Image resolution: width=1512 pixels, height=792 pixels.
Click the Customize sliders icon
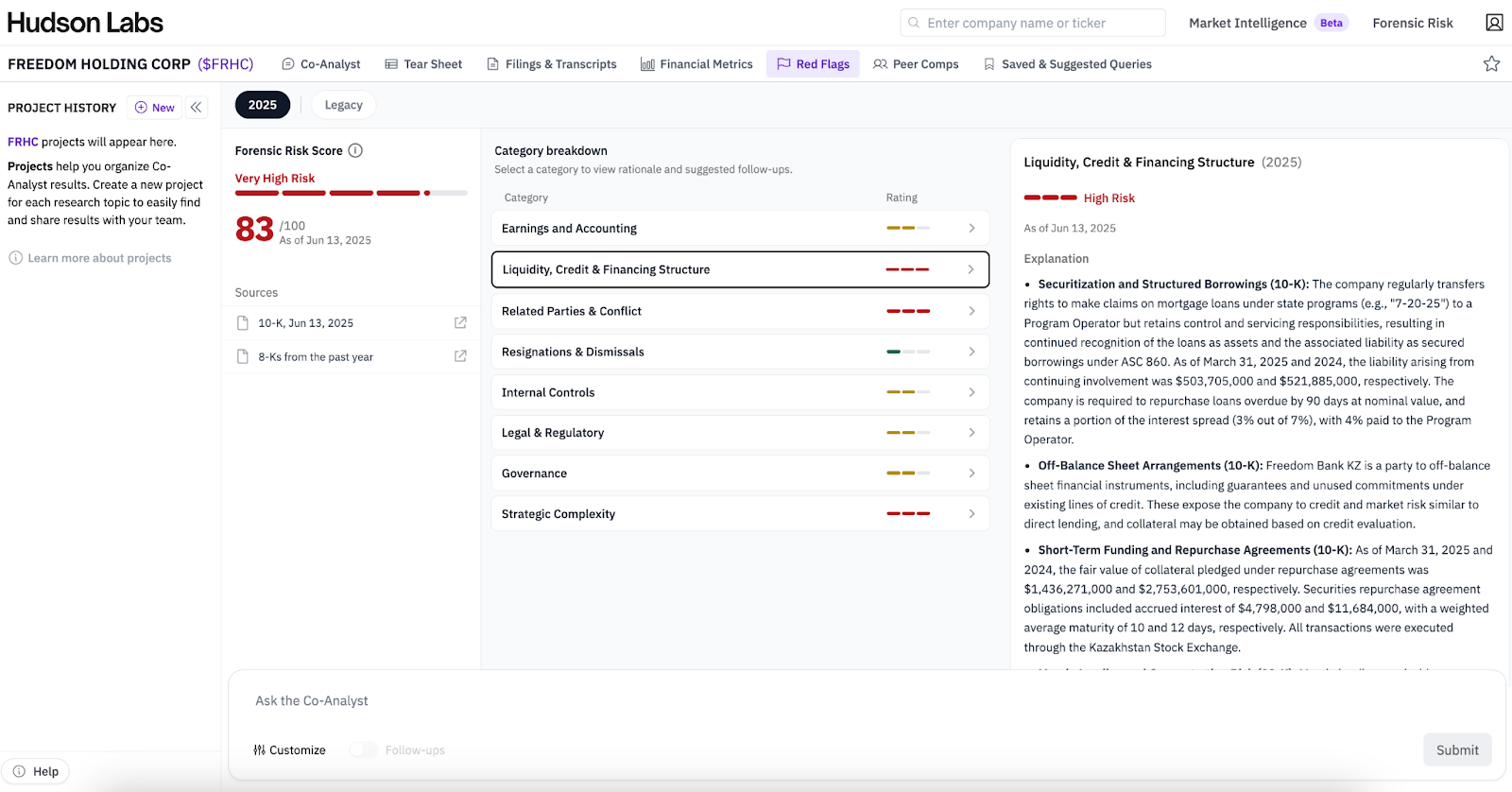coord(259,750)
